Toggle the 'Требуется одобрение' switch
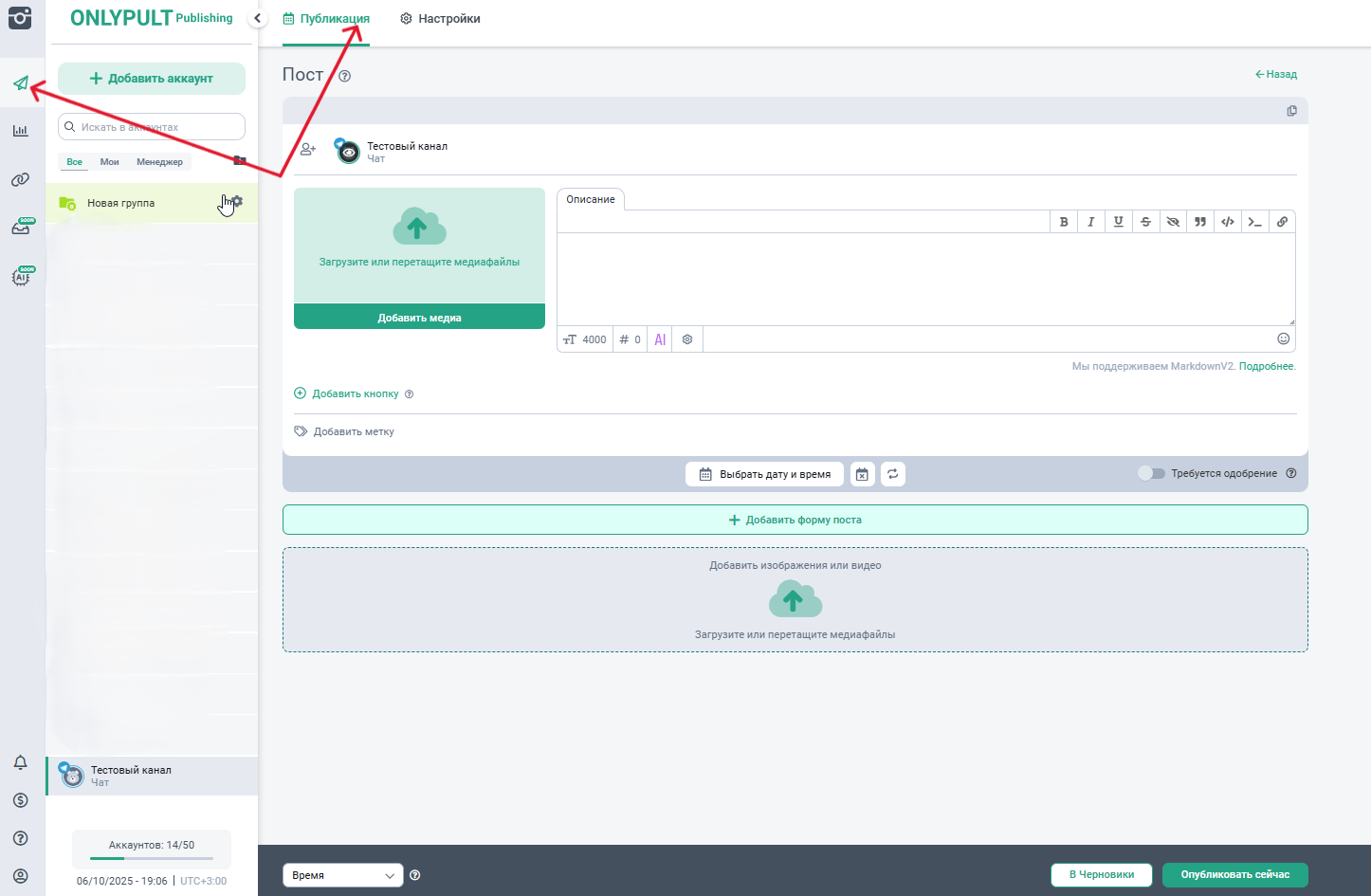This screenshot has width=1371, height=896. (x=1151, y=473)
